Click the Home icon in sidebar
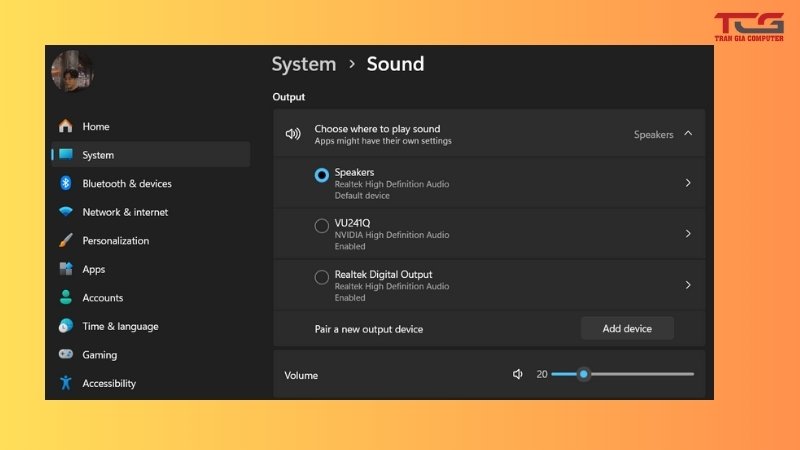800x450 pixels. (66, 126)
